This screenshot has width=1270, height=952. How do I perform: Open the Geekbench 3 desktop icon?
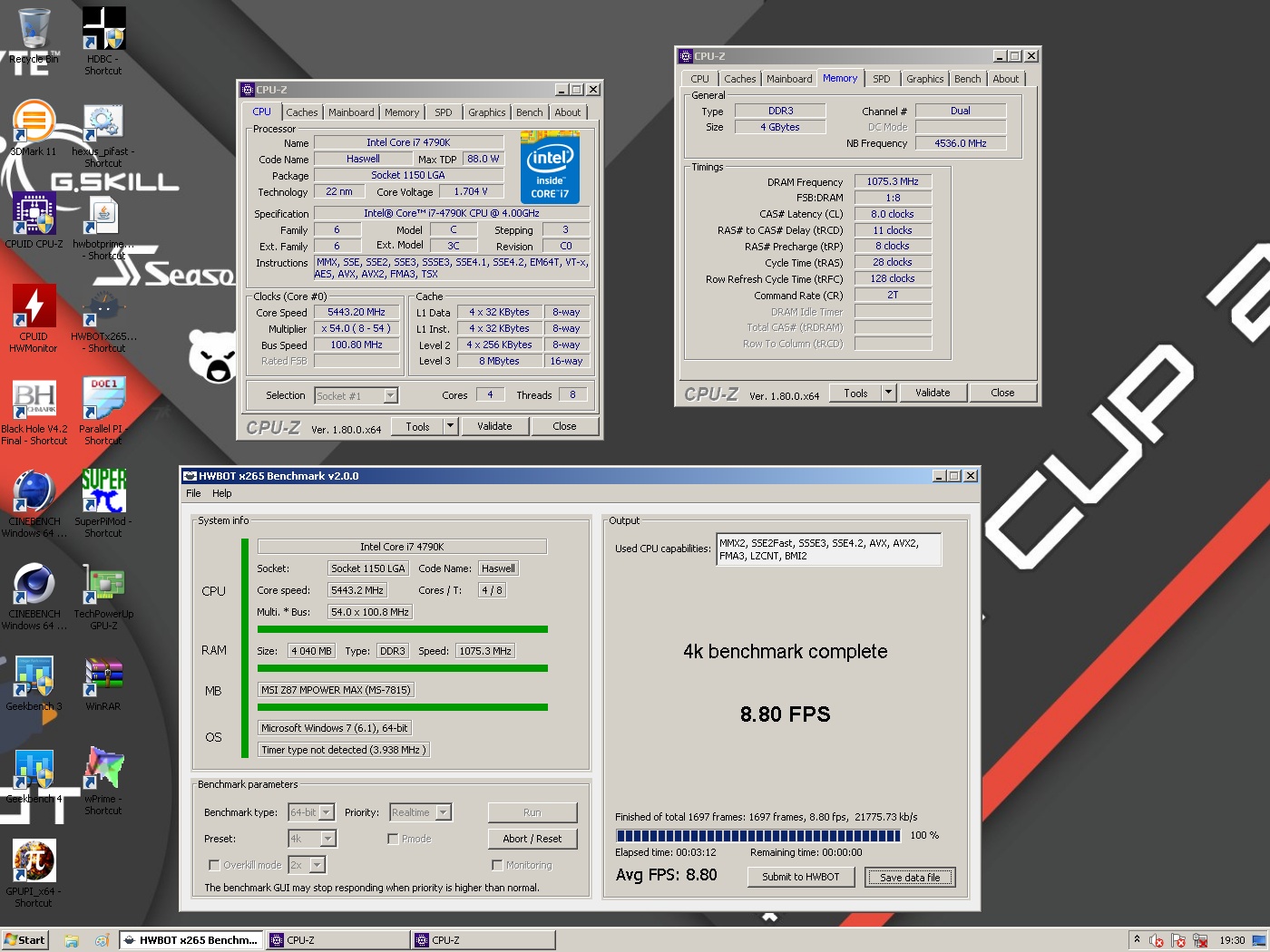click(34, 684)
